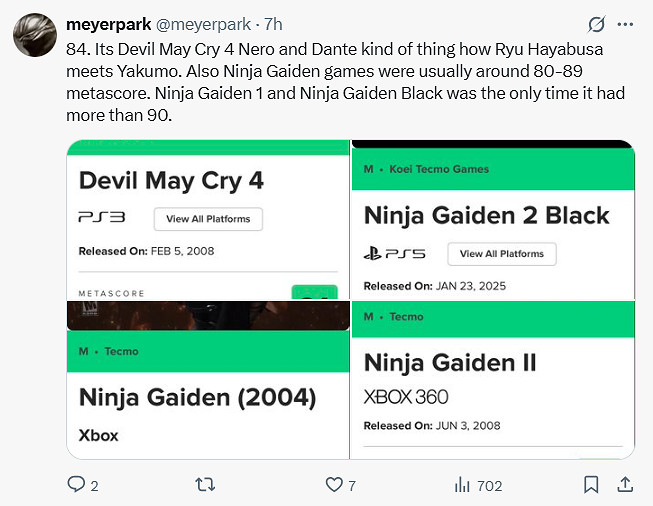653x506 pixels.
Task: Like the tweet with heart icon
Action: [x=334, y=485]
